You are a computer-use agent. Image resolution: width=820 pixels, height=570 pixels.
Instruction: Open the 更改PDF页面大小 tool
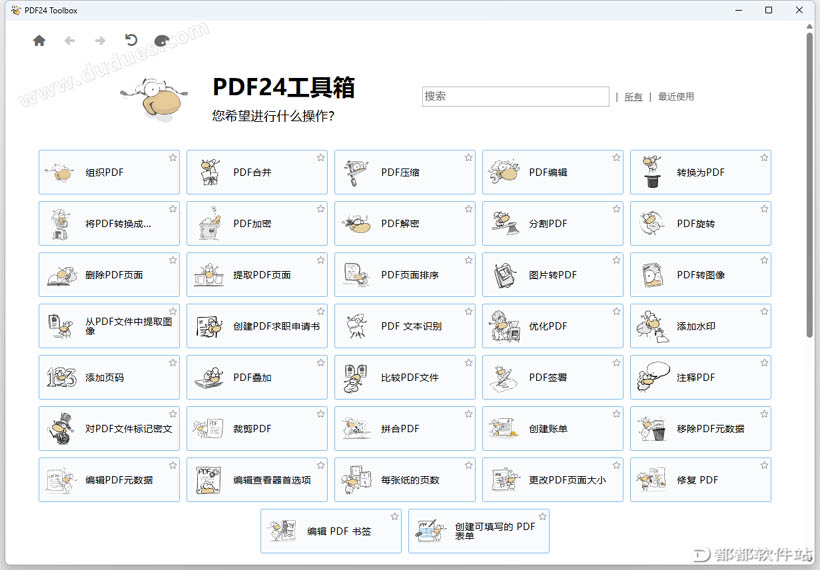tap(553, 480)
